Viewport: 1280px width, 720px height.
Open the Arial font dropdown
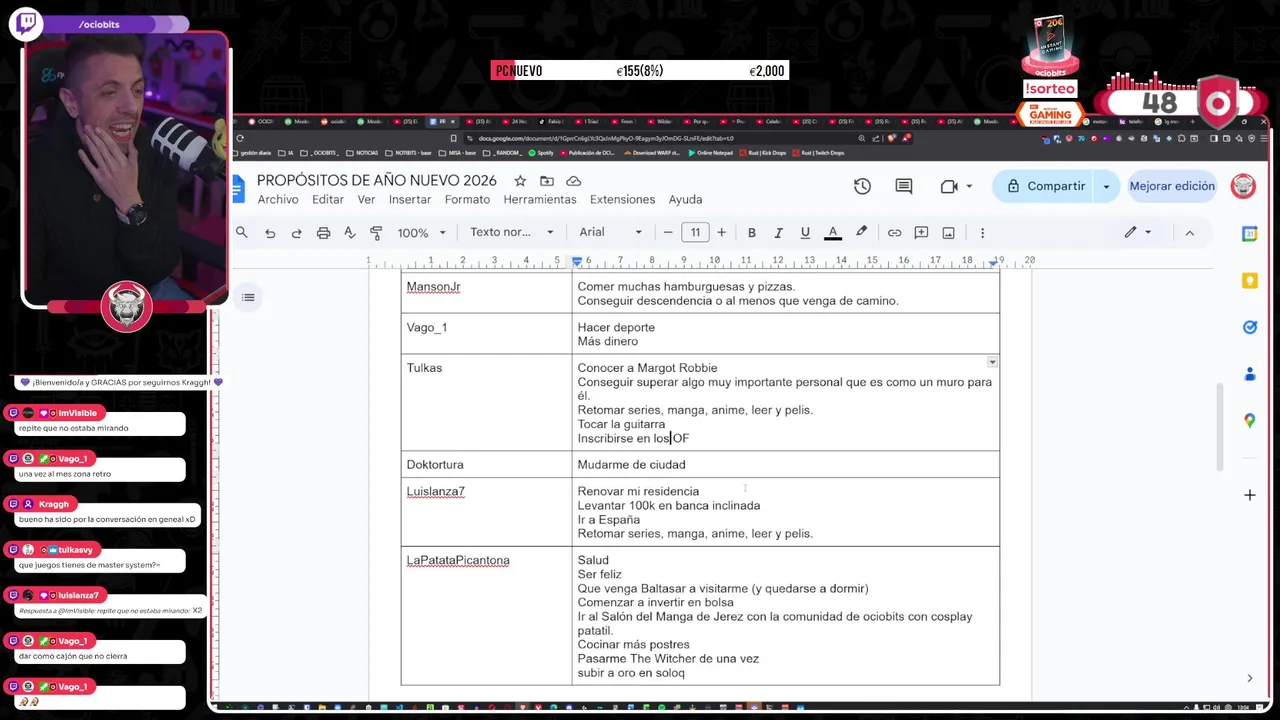tap(611, 232)
